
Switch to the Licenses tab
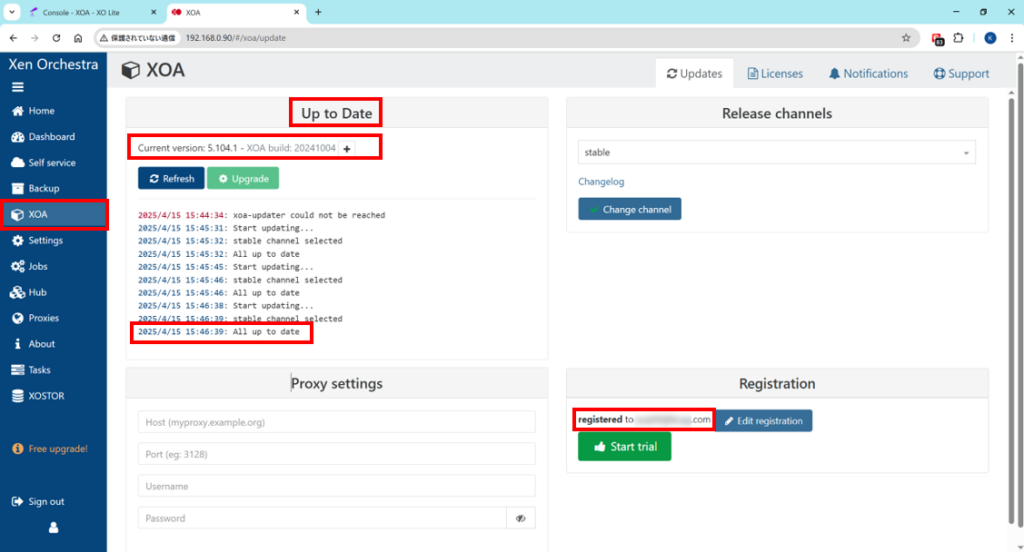(774, 74)
